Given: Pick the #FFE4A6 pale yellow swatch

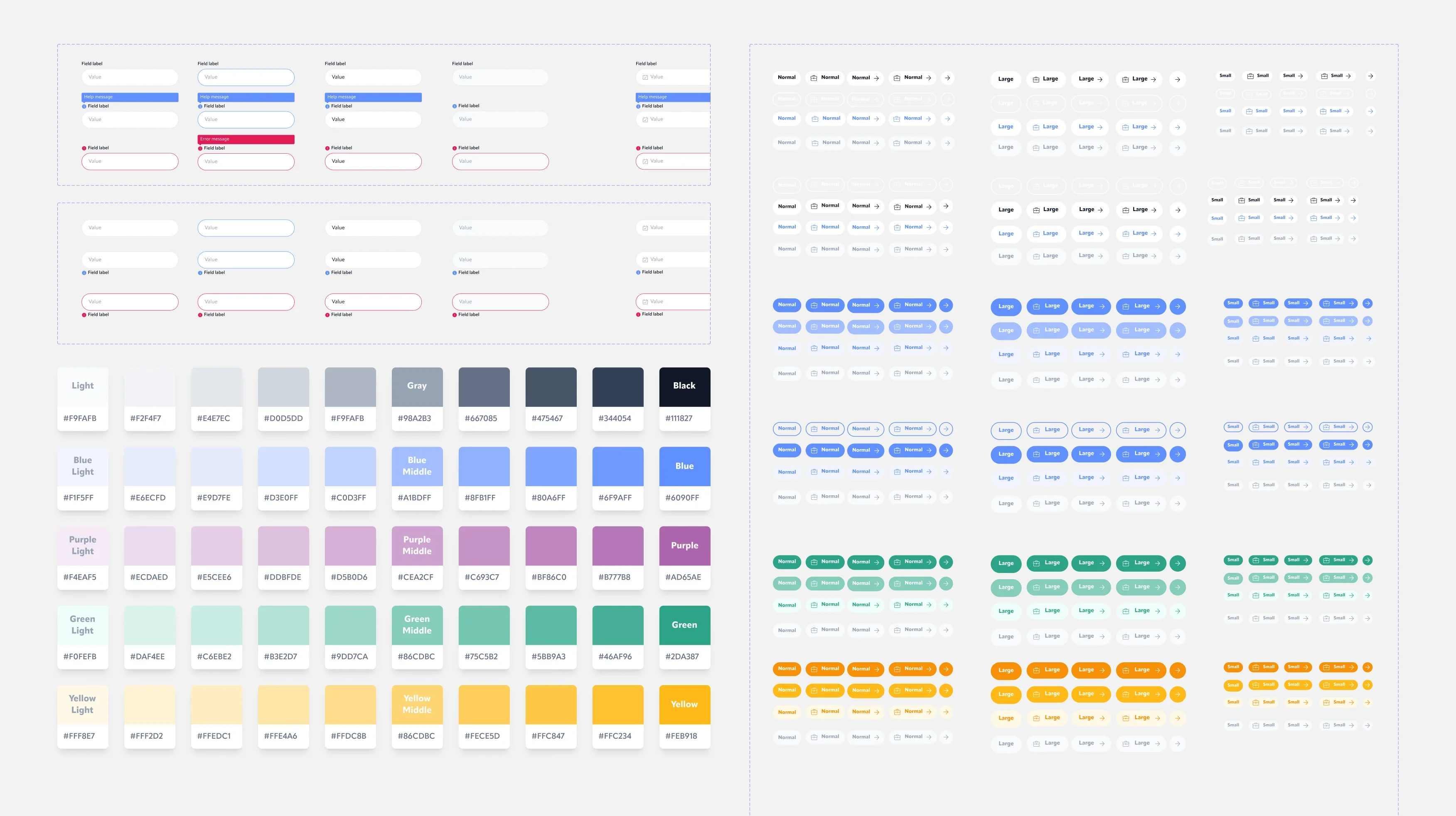Looking at the screenshot, I should coord(283,717).
